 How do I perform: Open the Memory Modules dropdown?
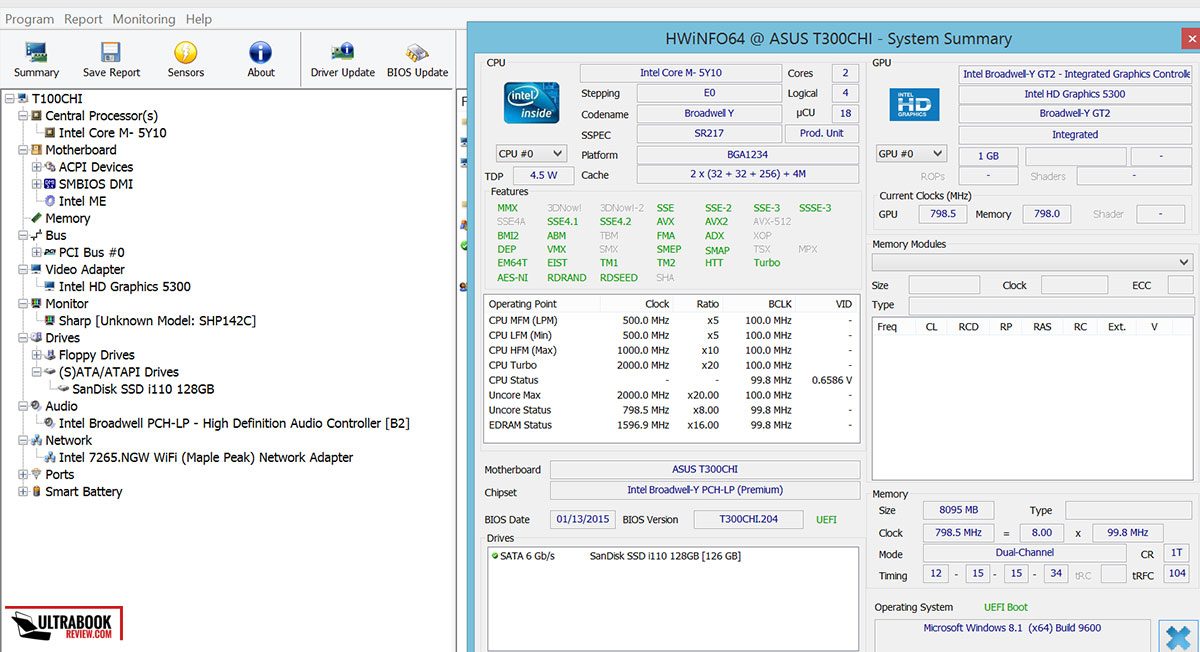(1032, 262)
